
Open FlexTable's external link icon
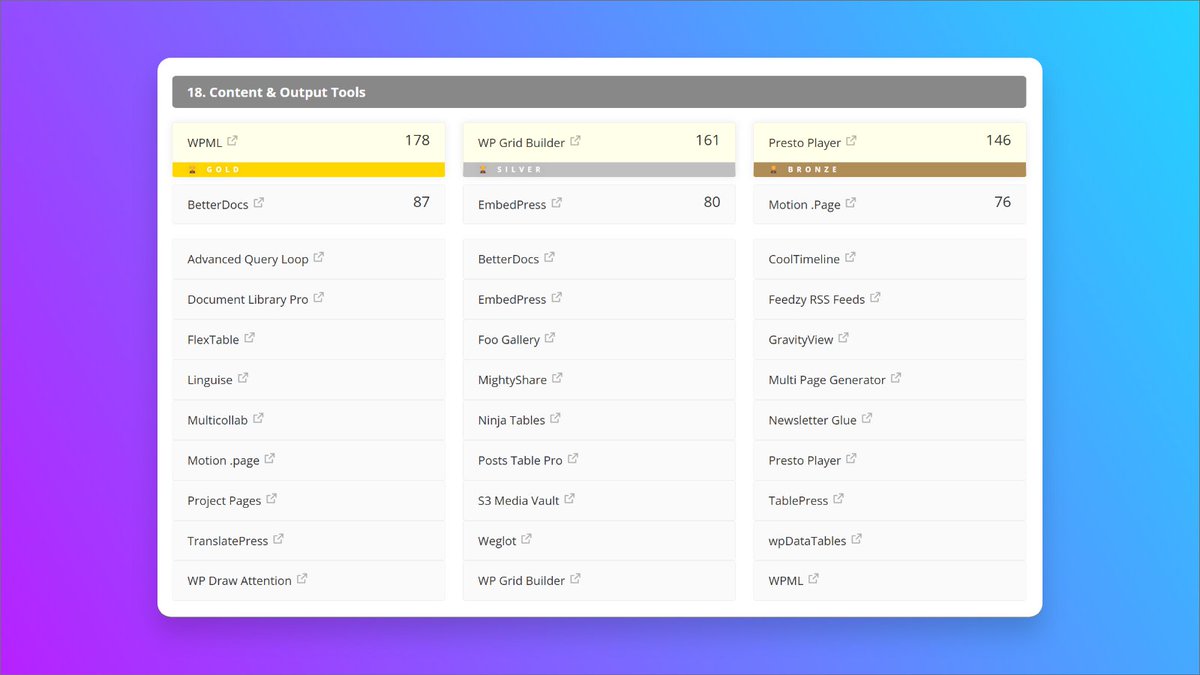250,337
